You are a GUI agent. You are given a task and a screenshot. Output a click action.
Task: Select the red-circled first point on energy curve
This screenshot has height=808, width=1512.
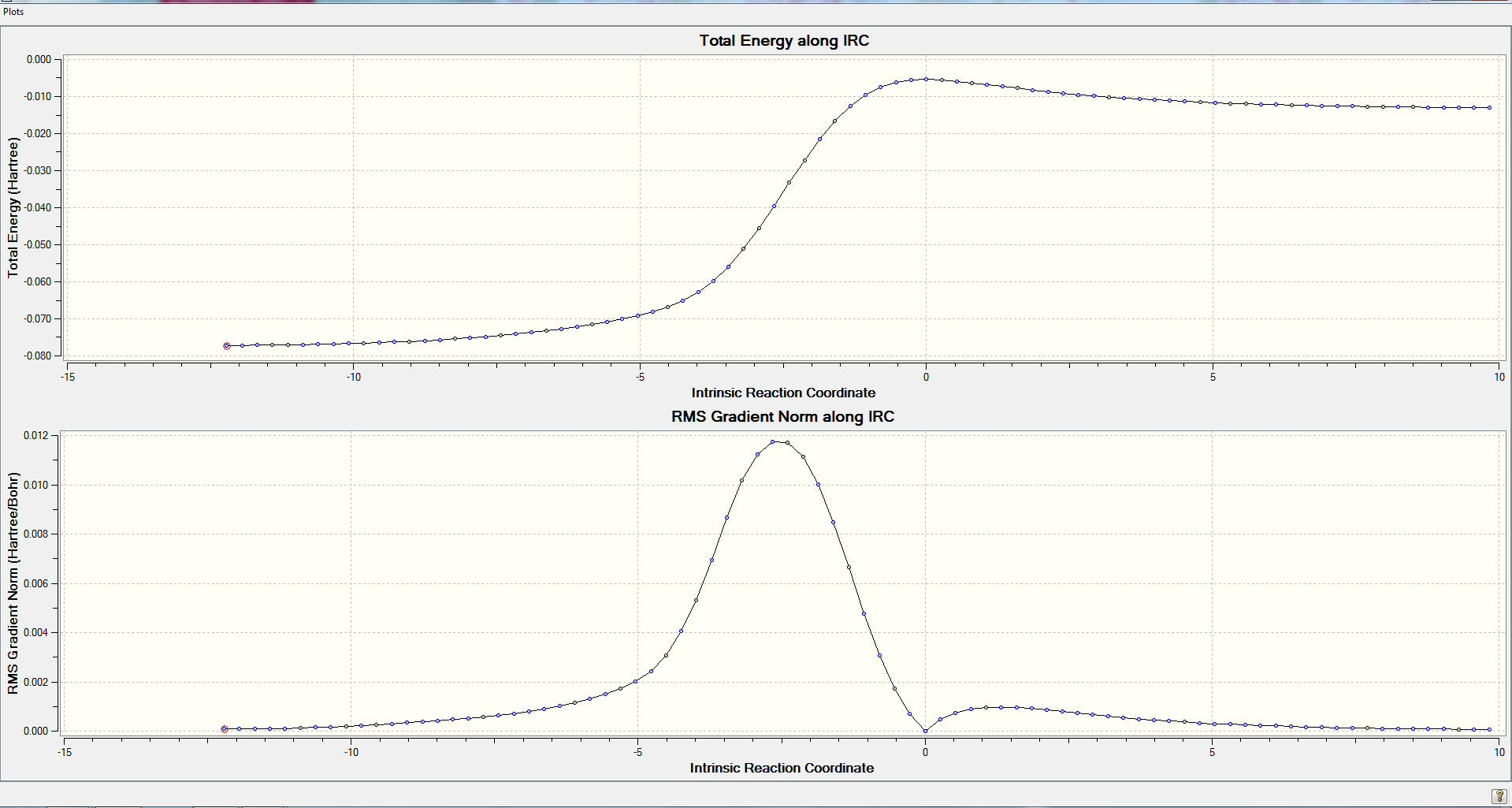(x=227, y=346)
